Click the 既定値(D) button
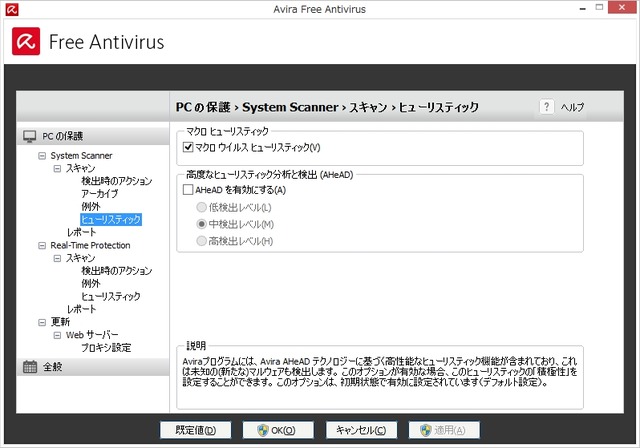 (x=196, y=430)
